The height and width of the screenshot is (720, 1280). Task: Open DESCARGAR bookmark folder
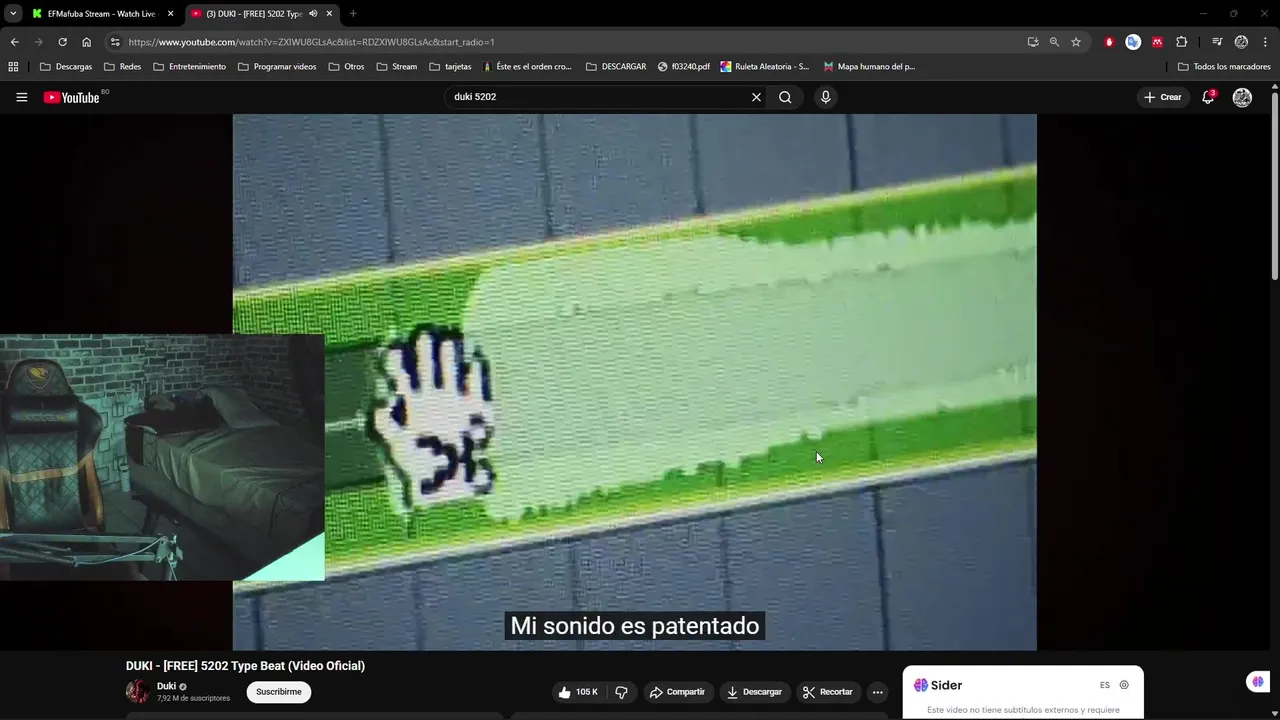(616, 67)
